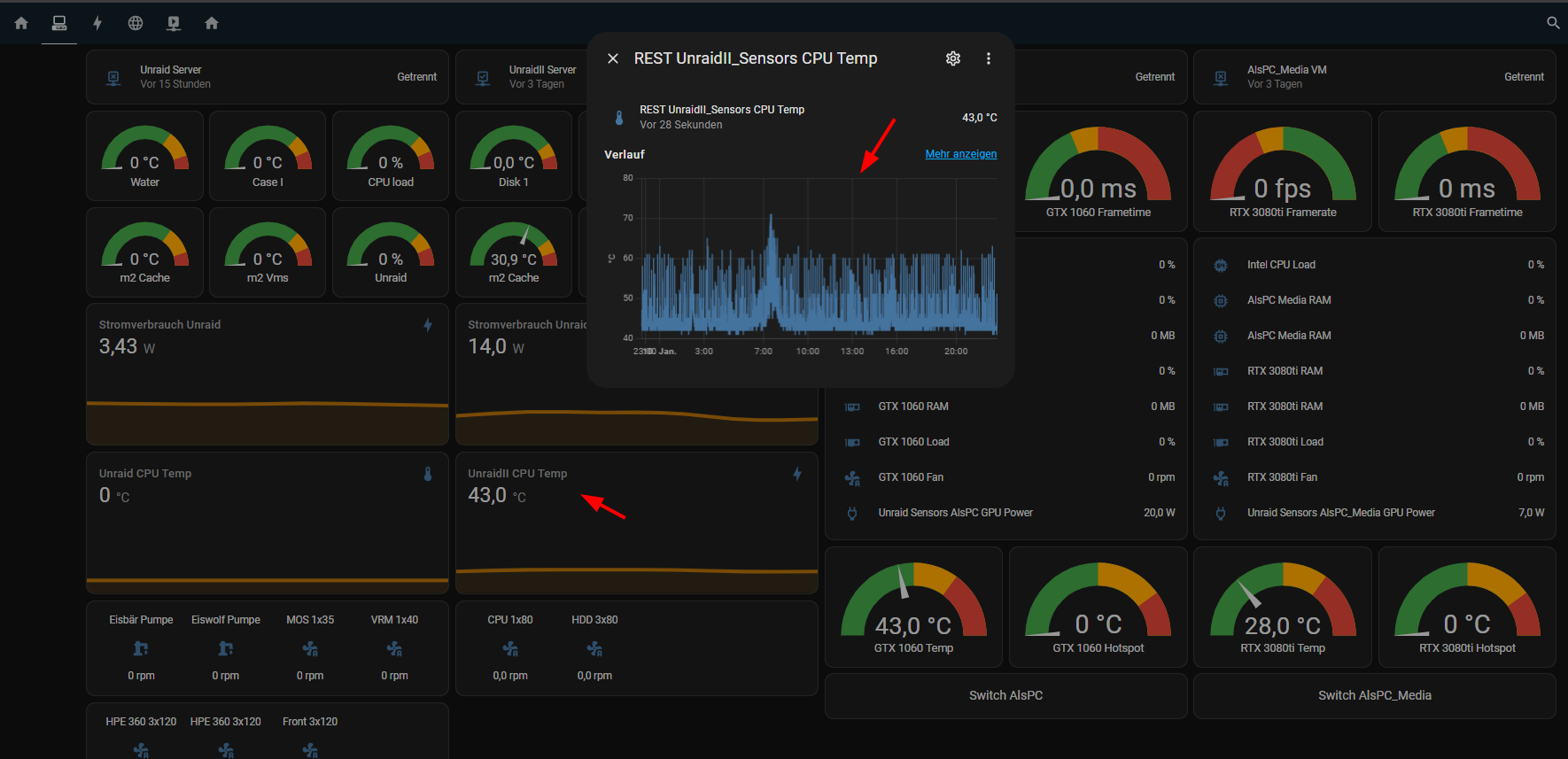Click the Switch AlsPC button
1568x759 pixels.
pos(1006,696)
